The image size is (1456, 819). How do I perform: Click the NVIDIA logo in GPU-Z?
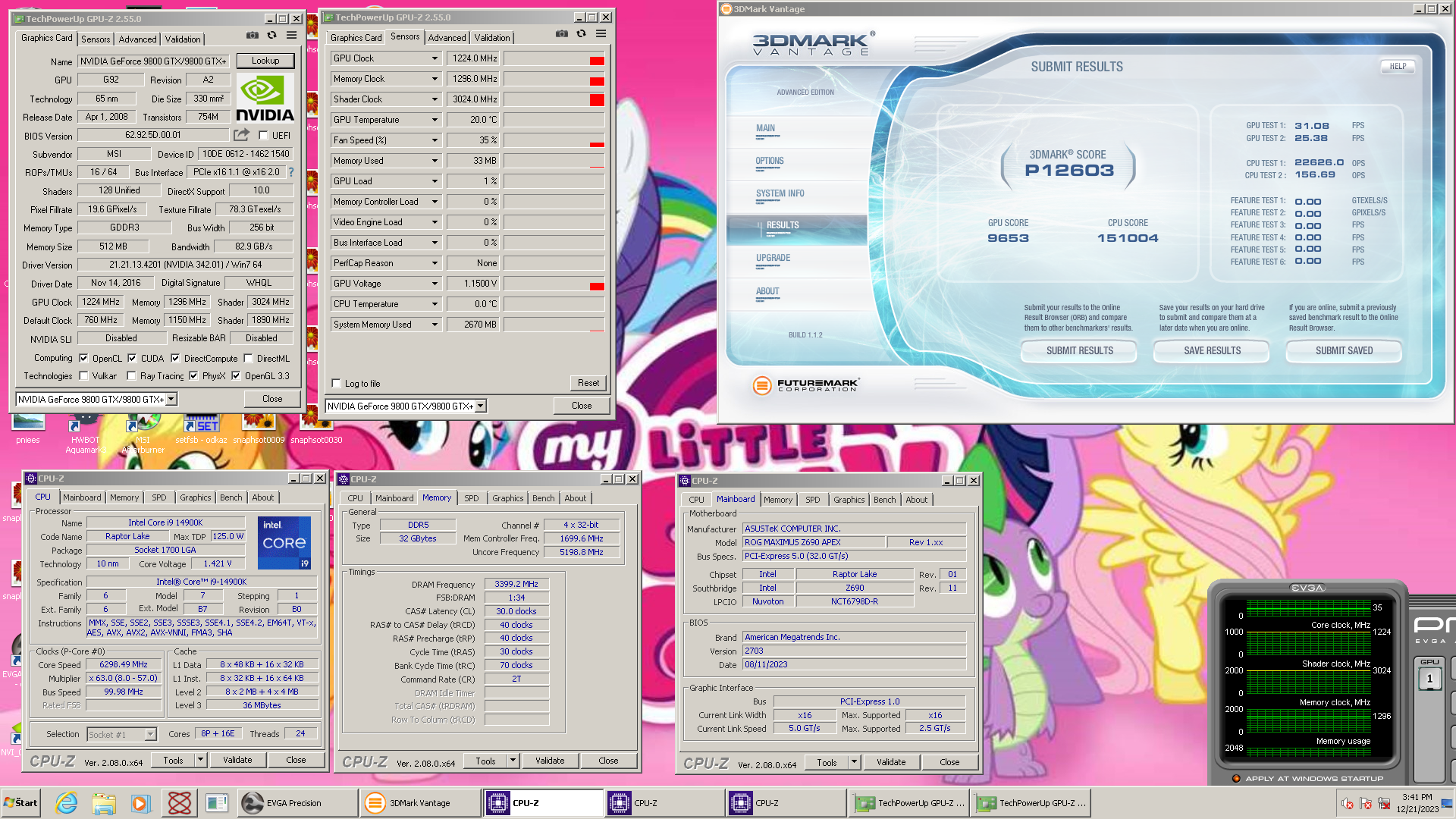coord(265,99)
